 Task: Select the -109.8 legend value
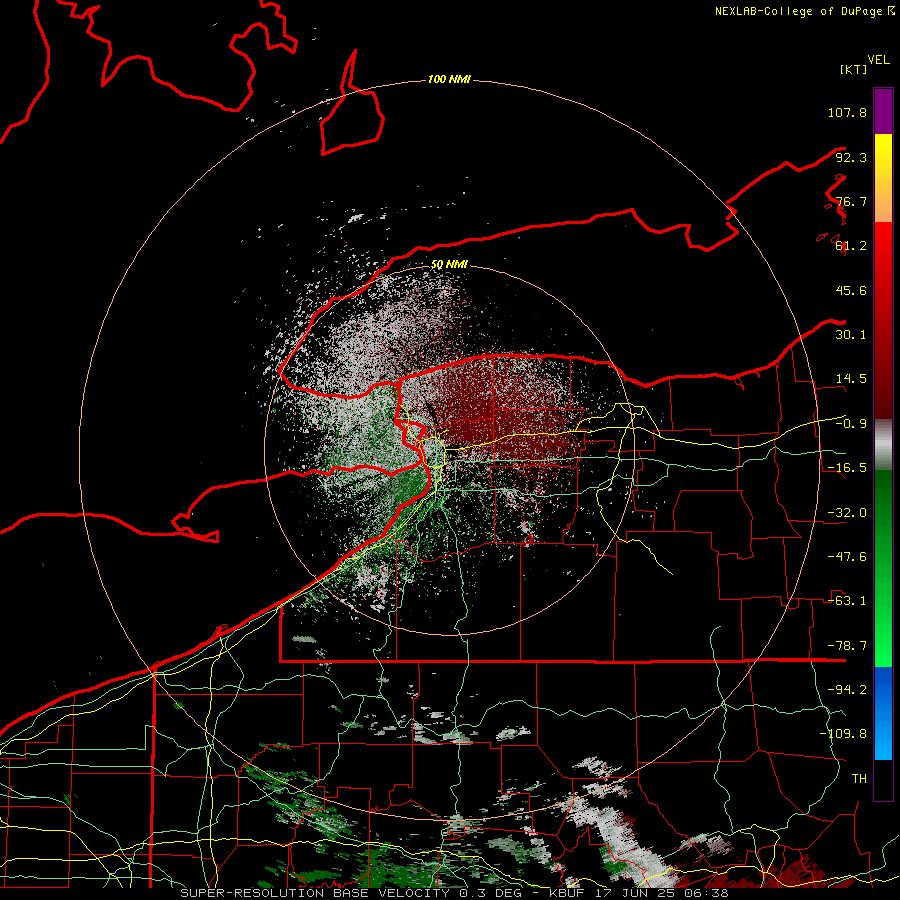point(843,734)
